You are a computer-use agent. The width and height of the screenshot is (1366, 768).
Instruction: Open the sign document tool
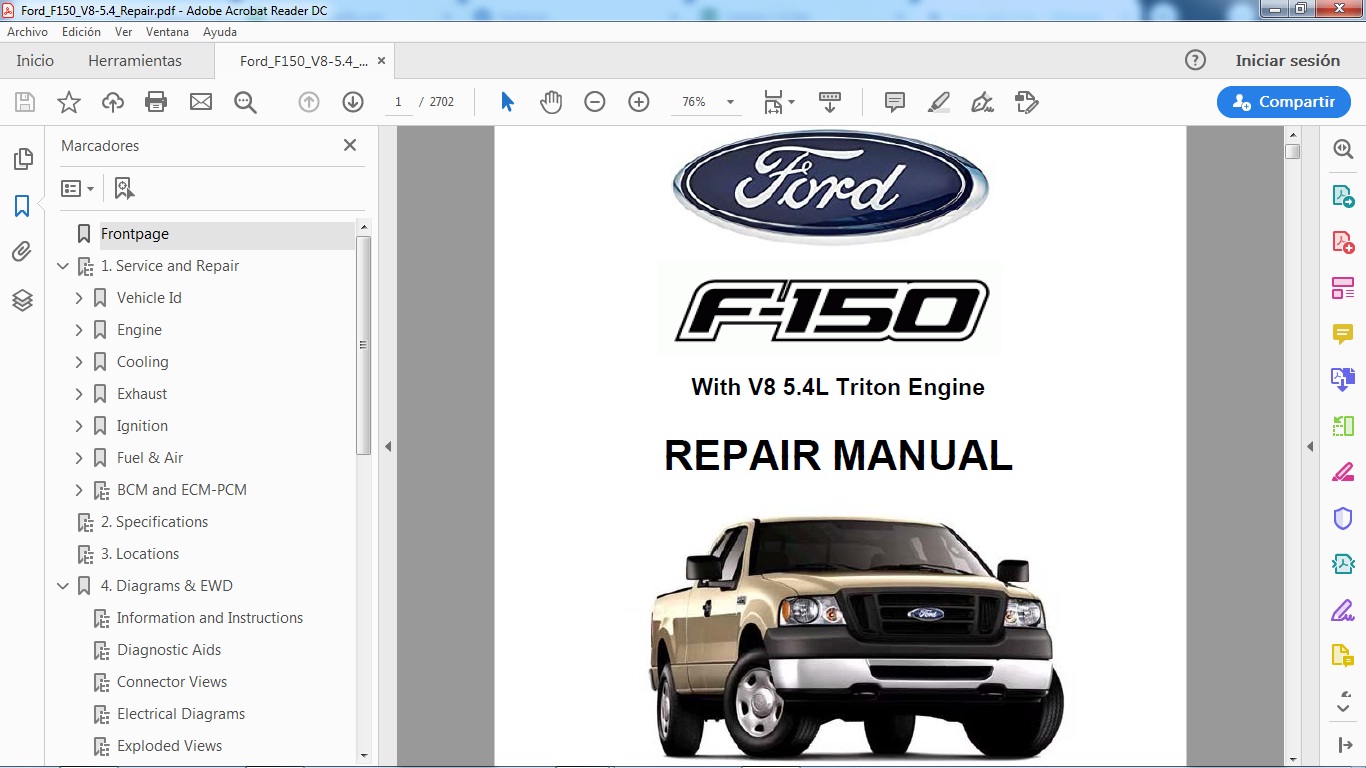tap(982, 102)
